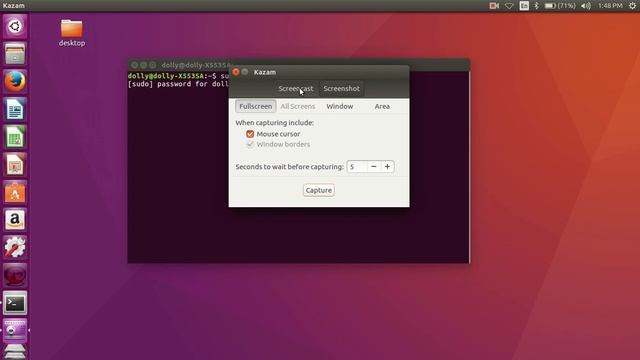Open the sound volume indicator
The height and width of the screenshot is (360, 640).
tap(586, 6)
